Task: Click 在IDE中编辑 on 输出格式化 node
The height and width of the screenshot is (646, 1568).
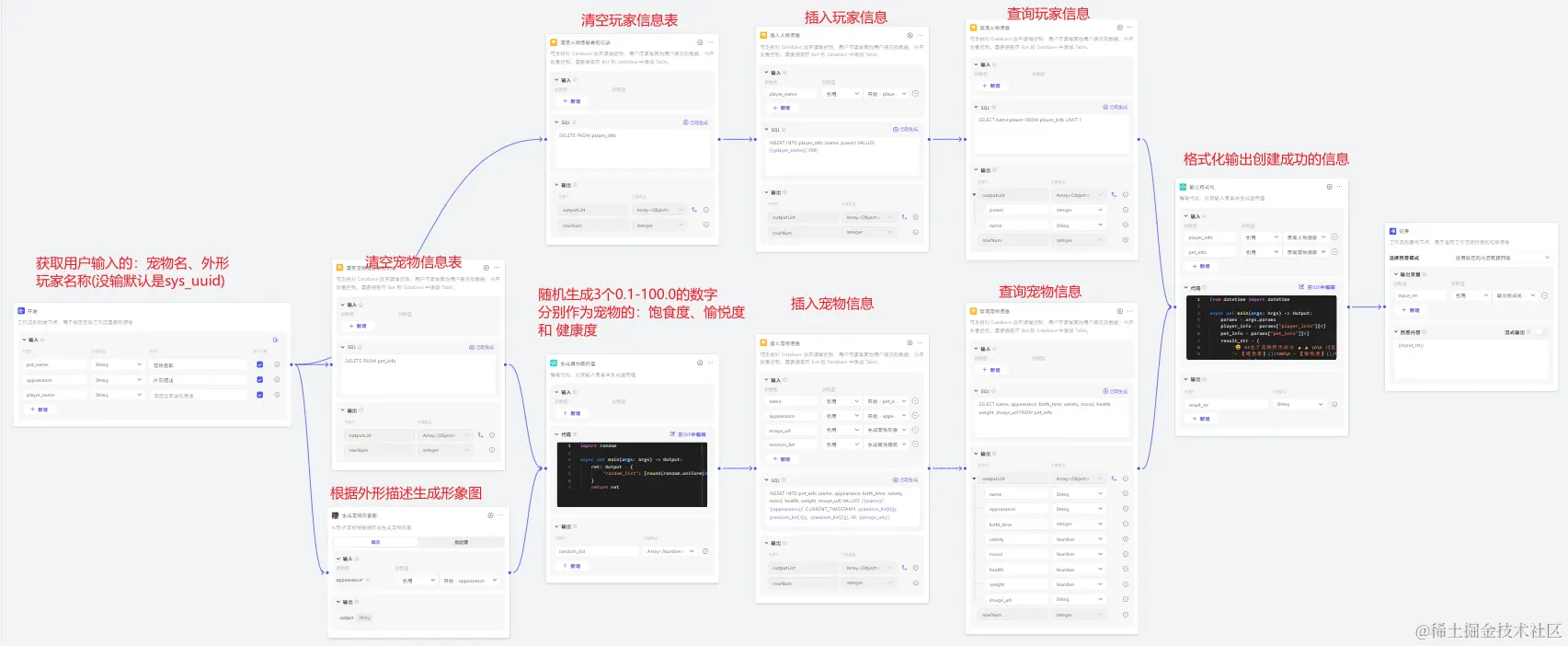Action: (1317, 287)
